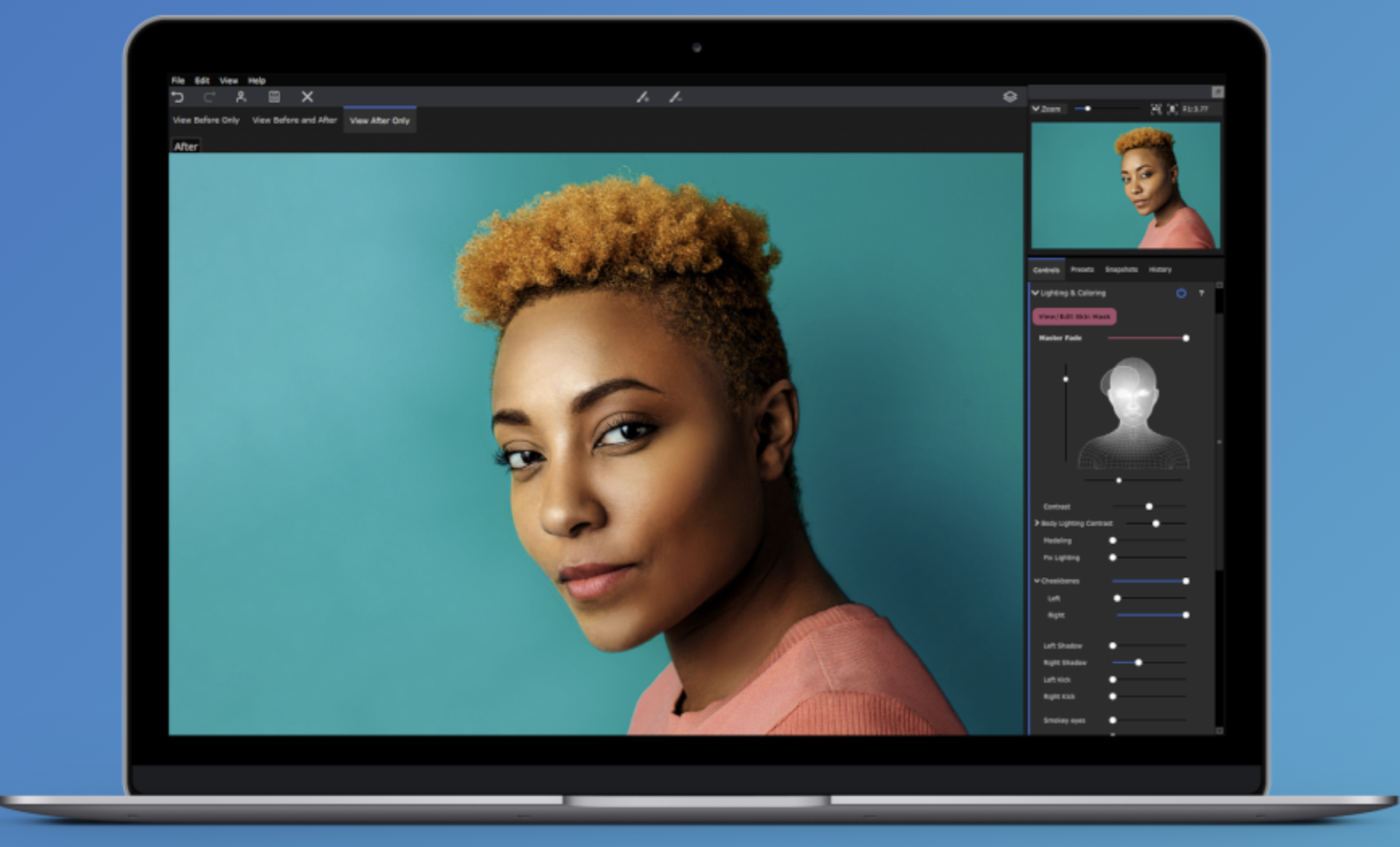Click the add person icon in toolbar

(x=241, y=97)
